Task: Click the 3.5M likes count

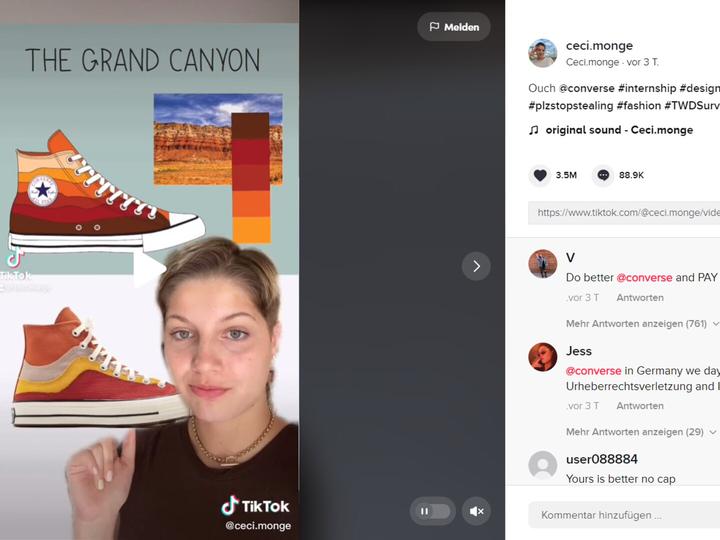Action: coord(566,175)
